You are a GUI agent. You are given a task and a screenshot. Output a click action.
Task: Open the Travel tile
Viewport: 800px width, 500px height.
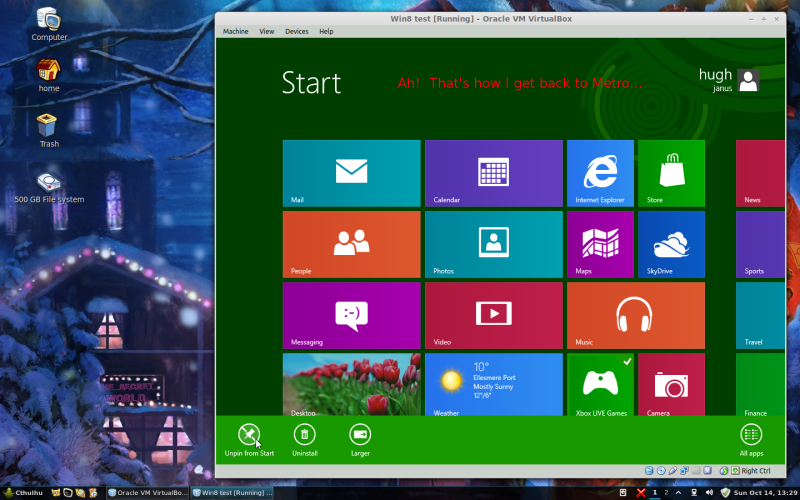click(760, 315)
